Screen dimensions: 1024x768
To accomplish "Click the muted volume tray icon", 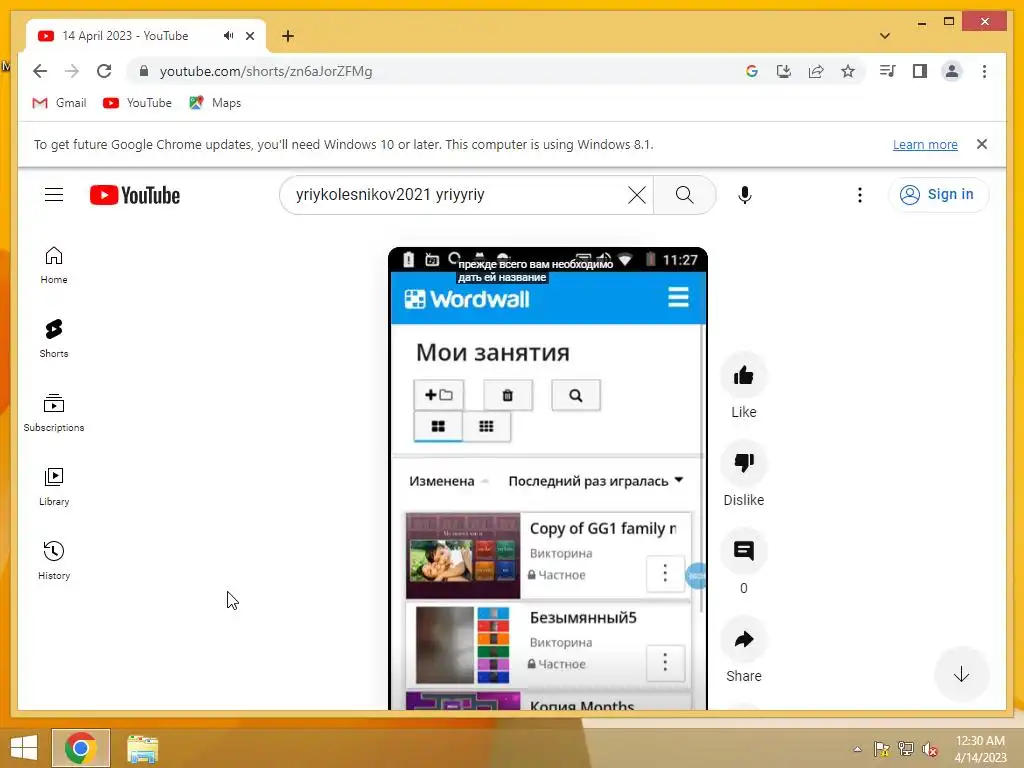I will click(930, 748).
